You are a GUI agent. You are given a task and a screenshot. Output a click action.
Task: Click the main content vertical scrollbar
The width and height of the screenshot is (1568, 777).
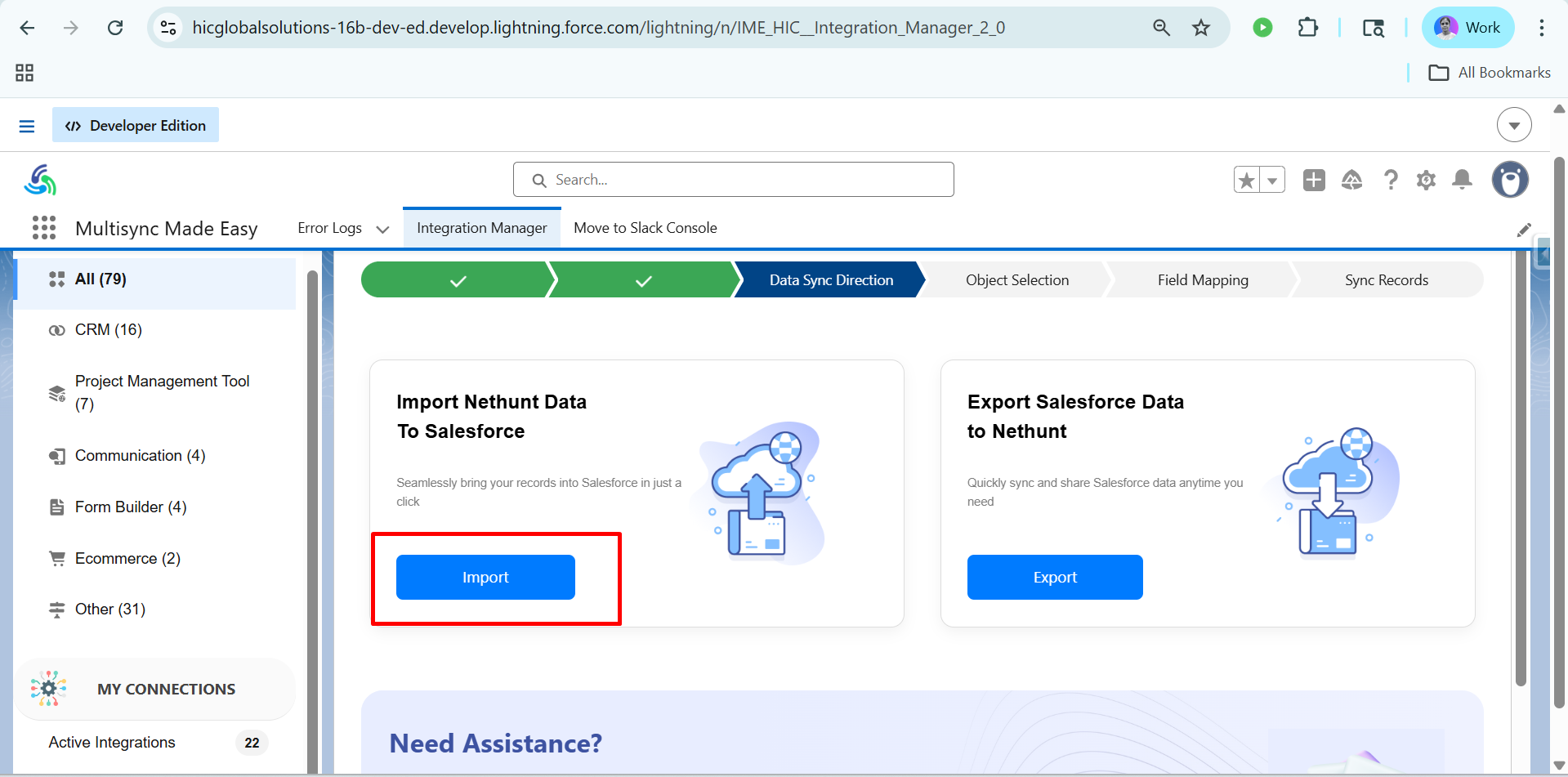click(1521, 467)
